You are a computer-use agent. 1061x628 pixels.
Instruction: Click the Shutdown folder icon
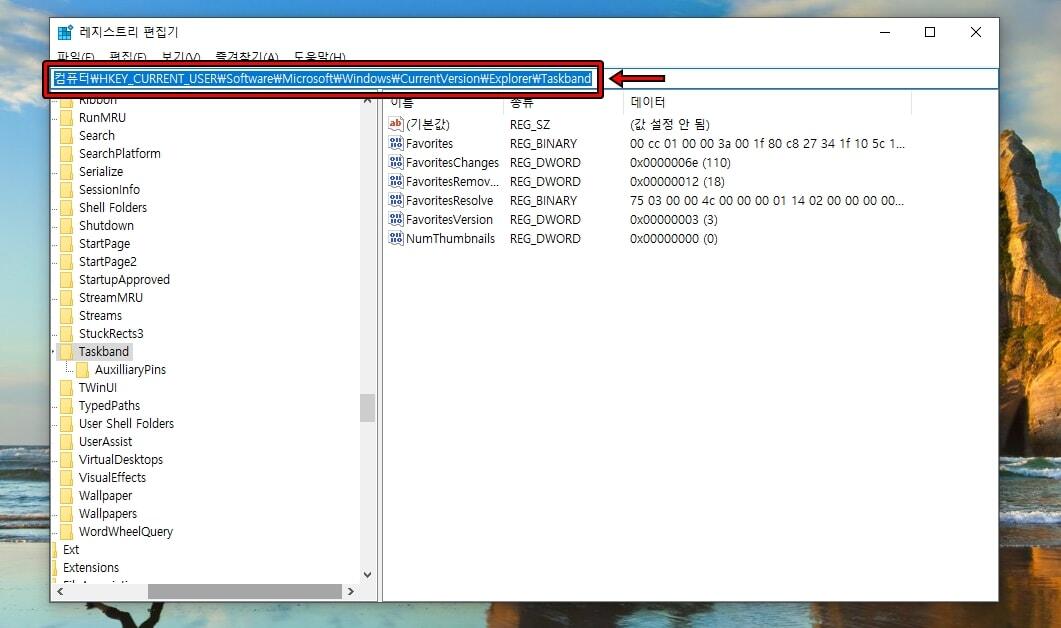[x=66, y=225]
